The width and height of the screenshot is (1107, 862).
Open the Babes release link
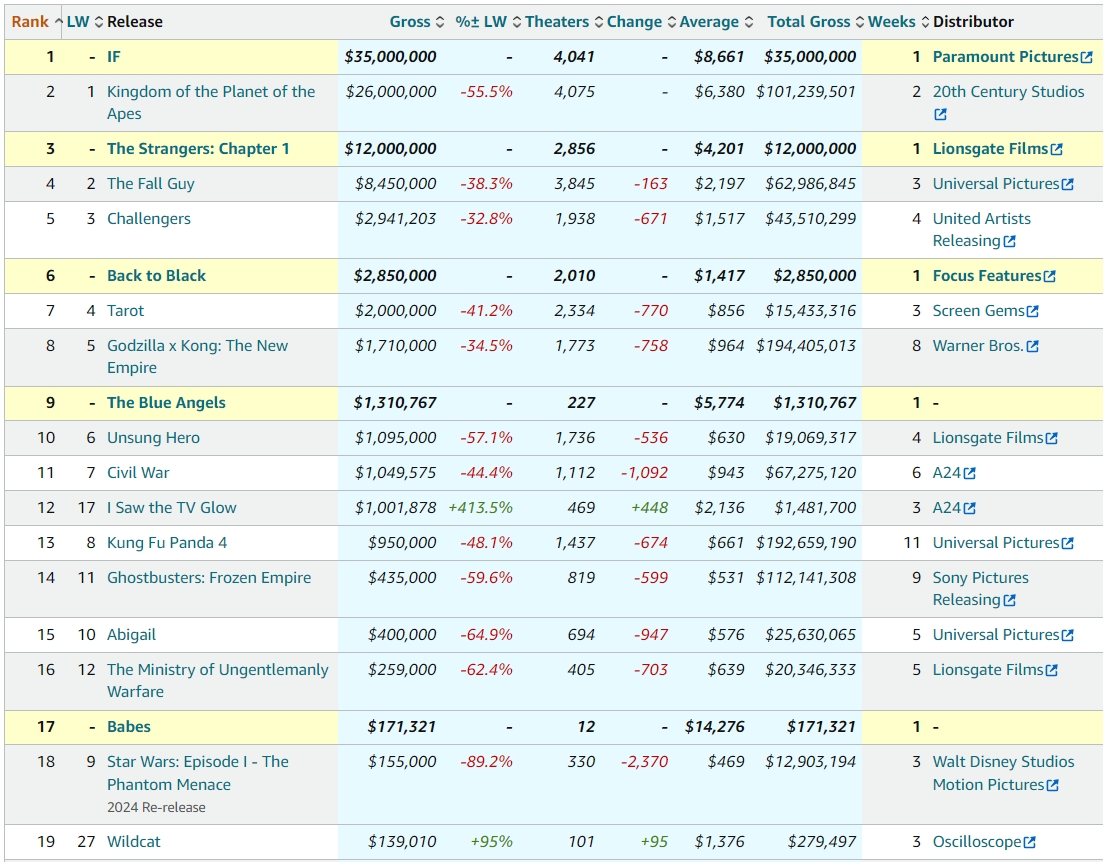[x=129, y=726]
